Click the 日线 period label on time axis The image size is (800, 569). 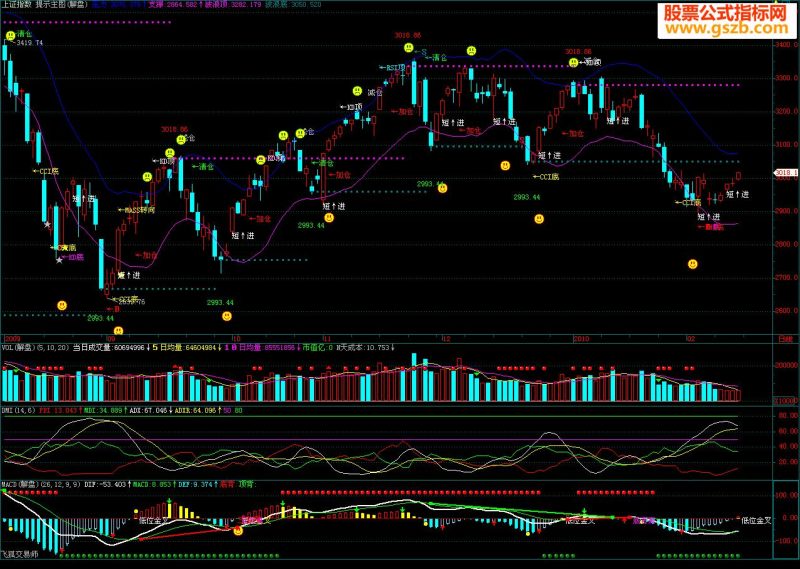(786, 339)
